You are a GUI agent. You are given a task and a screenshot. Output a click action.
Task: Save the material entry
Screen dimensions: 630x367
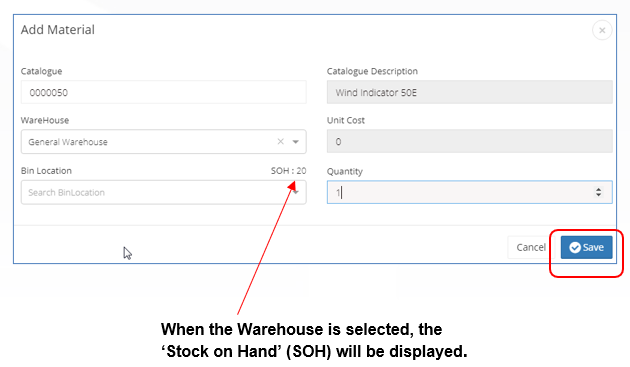click(587, 247)
